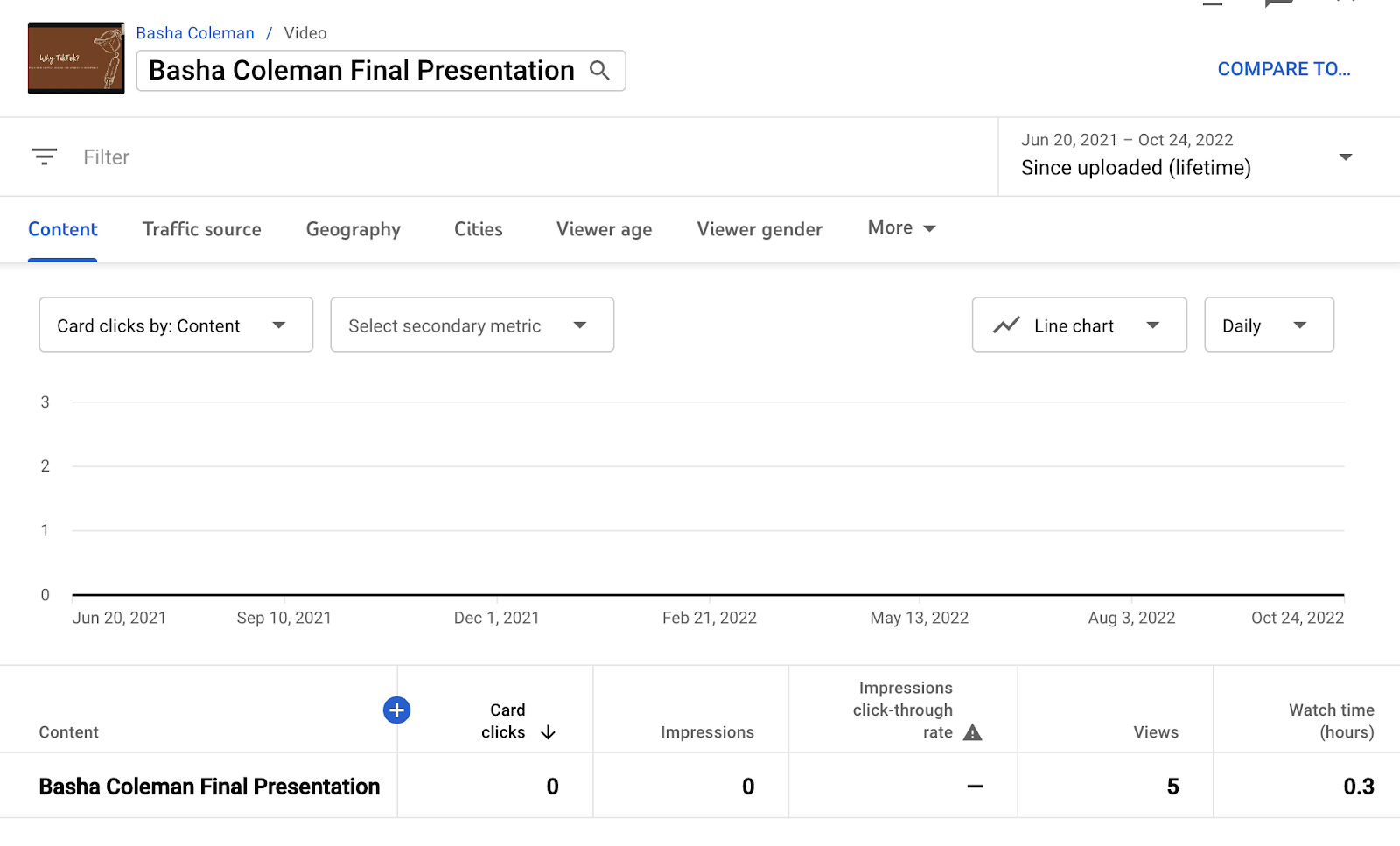Switch to the Traffic source tab
The height and width of the screenshot is (846, 1400).
pyautogui.click(x=202, y=229)
